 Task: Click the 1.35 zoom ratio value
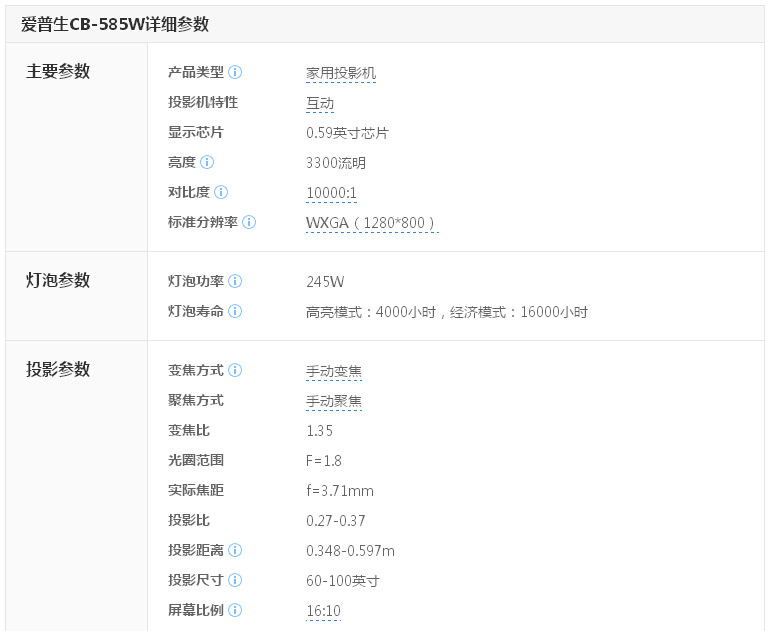coord(320,431)
